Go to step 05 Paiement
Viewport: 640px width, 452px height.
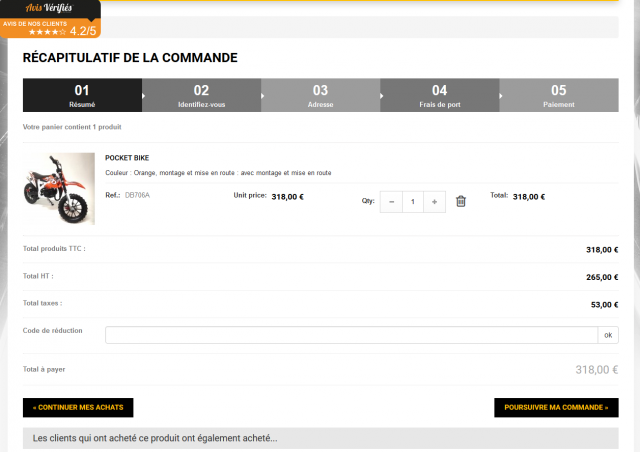559,95
